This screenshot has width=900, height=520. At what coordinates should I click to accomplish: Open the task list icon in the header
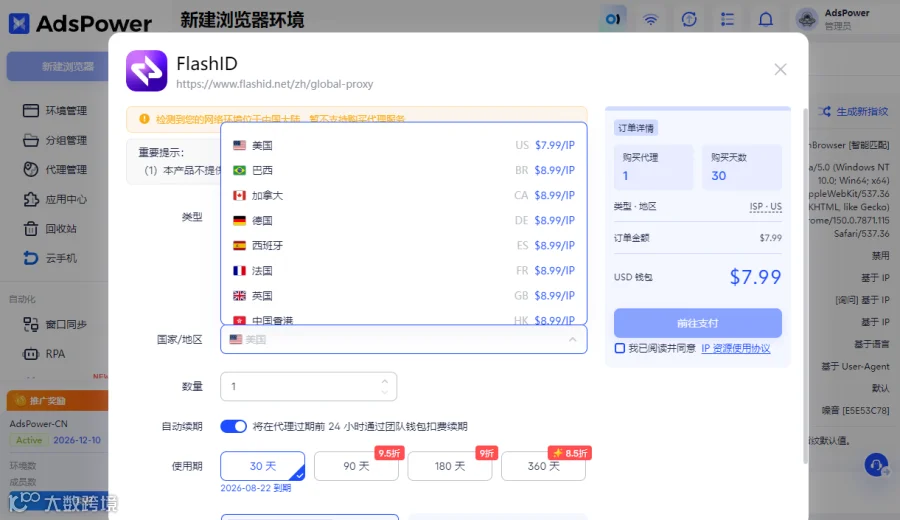(727, 20)
